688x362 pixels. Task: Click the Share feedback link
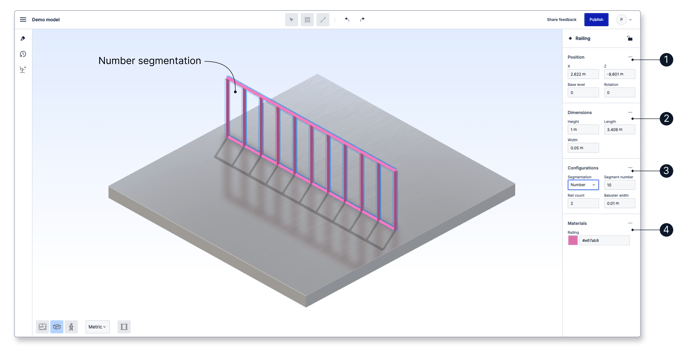[562, 20]
